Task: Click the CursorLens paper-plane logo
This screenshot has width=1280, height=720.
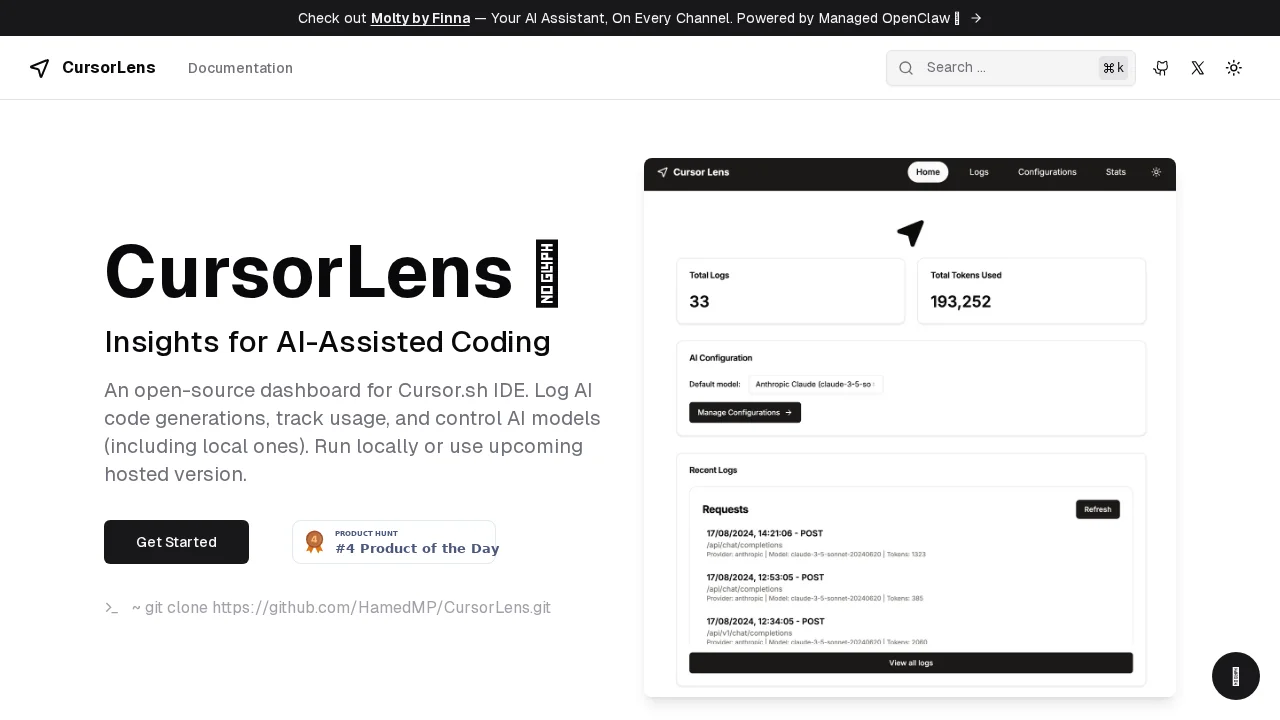Action: [39, 68]
